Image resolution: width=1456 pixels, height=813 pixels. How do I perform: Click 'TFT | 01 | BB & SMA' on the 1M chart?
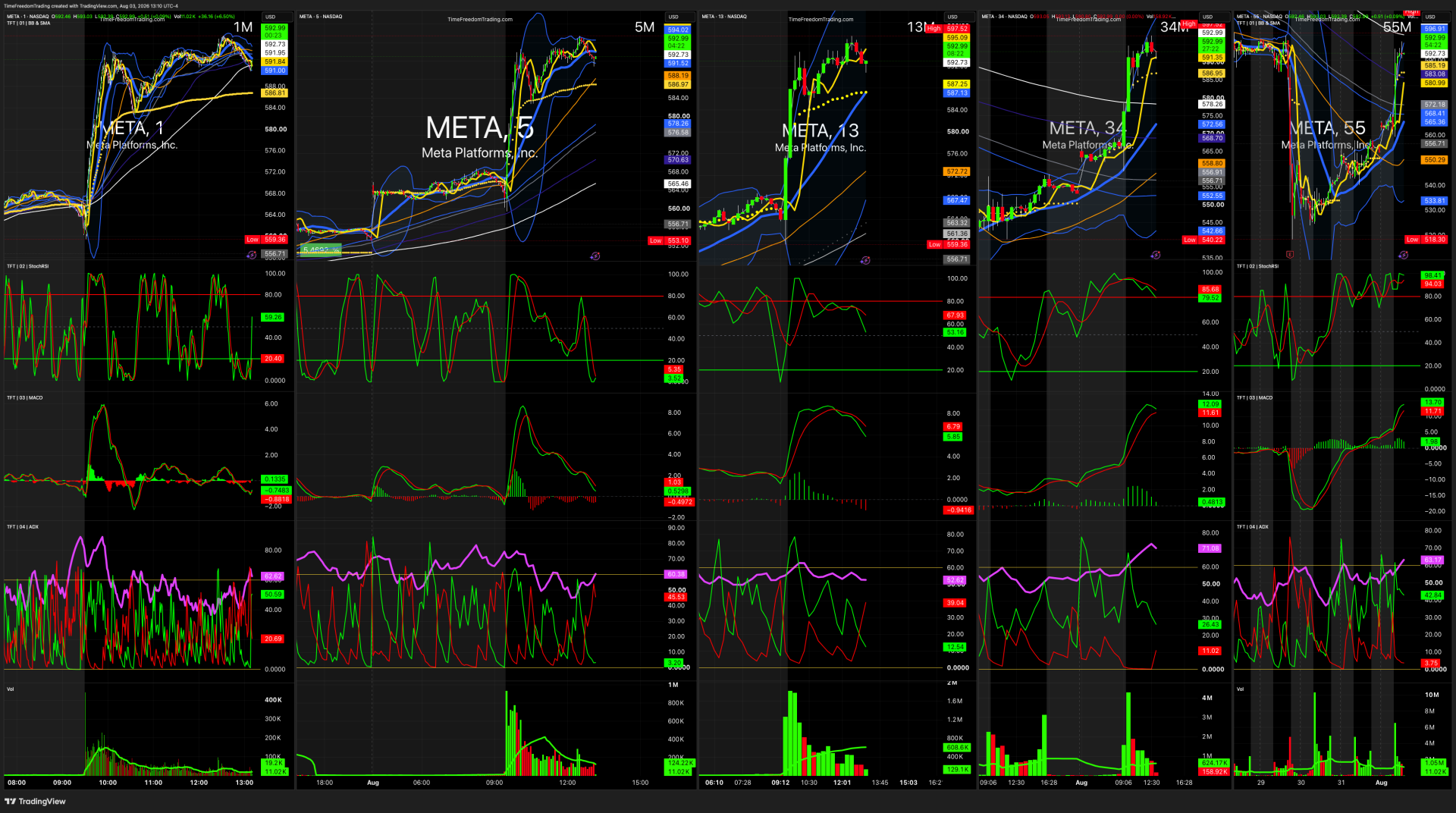point(29,23)
